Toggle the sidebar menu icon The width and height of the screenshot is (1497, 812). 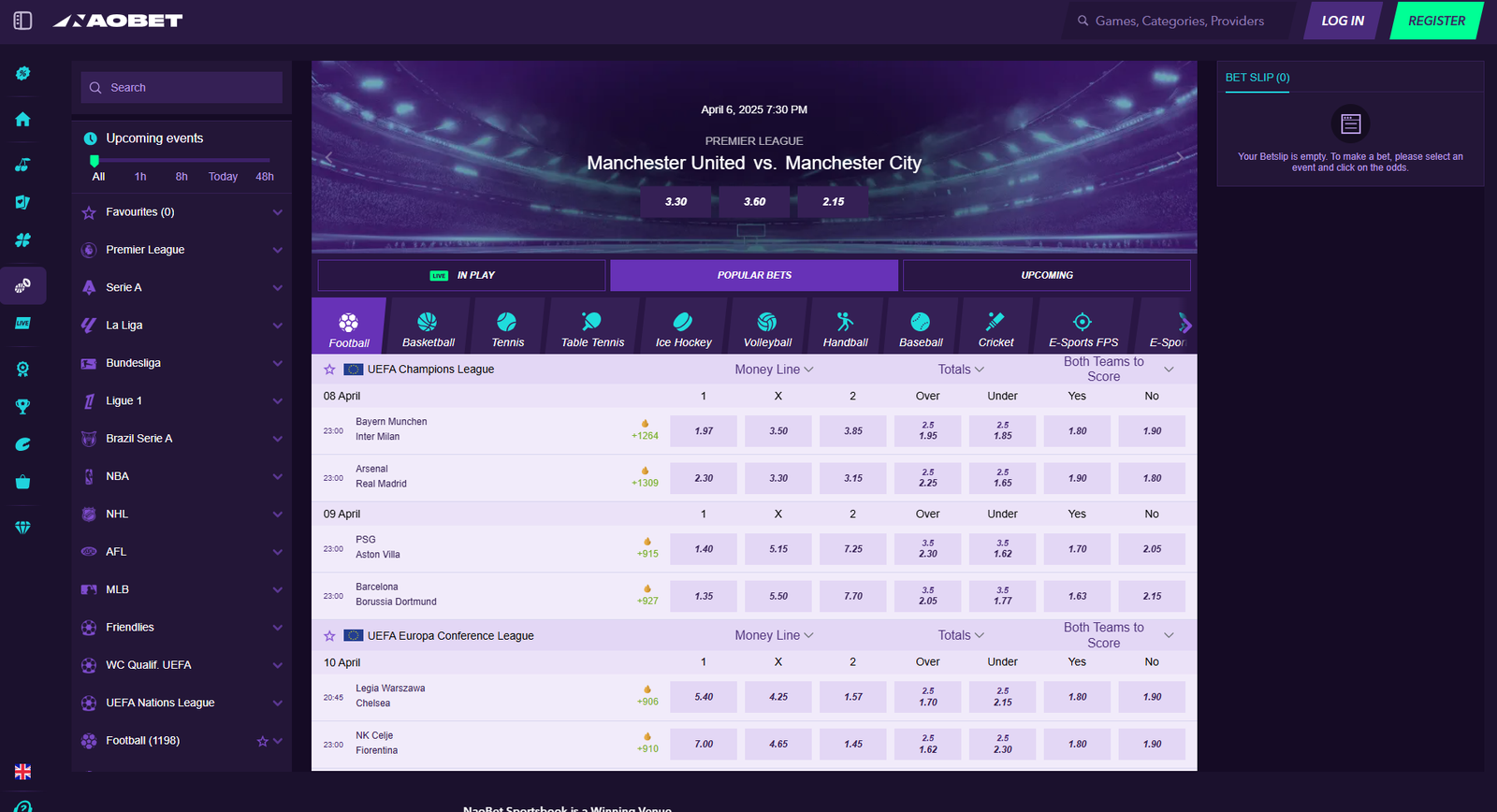(x=22, y=21)
